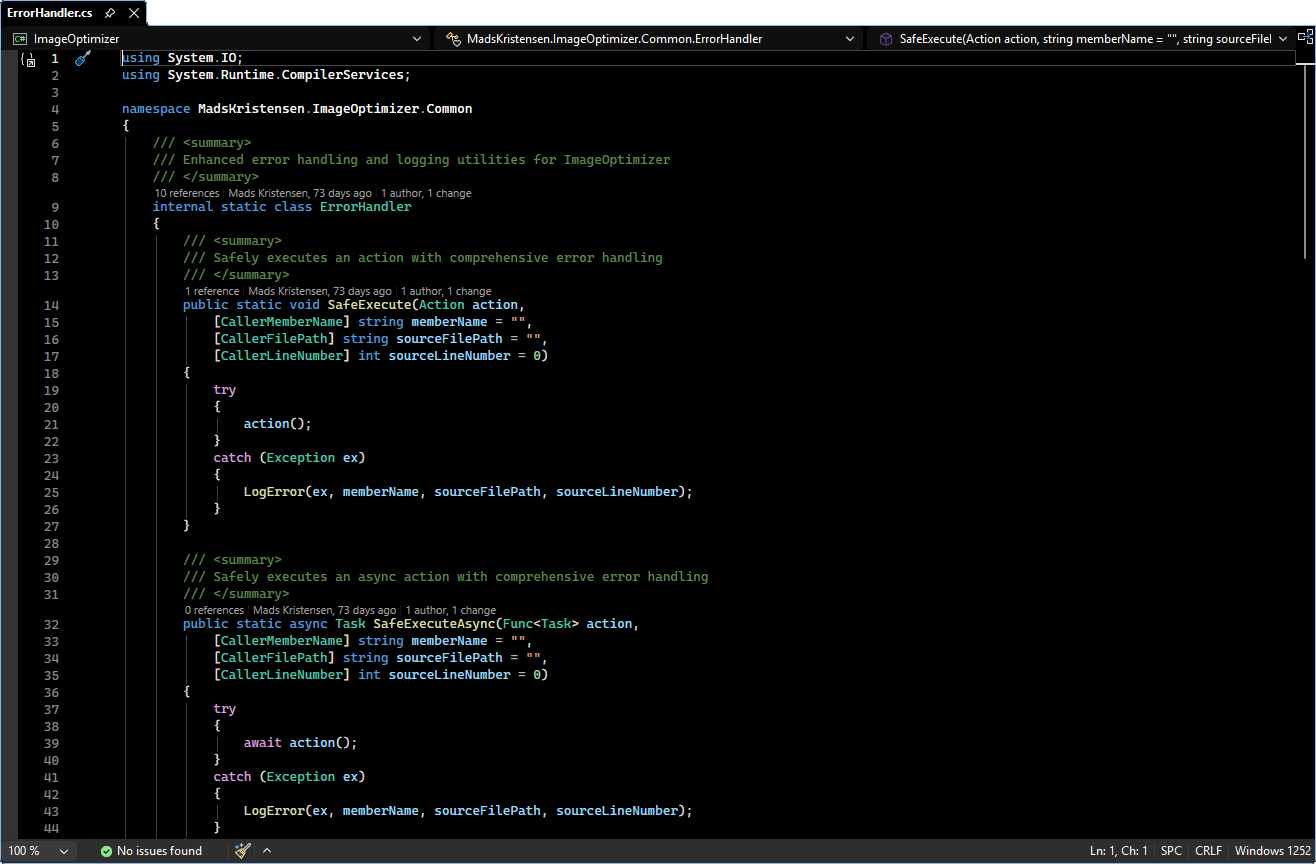This screenshot has width=1316, height=864.
Task: Open the SafeExecute member dropdown
Action: click(1282, 39)
